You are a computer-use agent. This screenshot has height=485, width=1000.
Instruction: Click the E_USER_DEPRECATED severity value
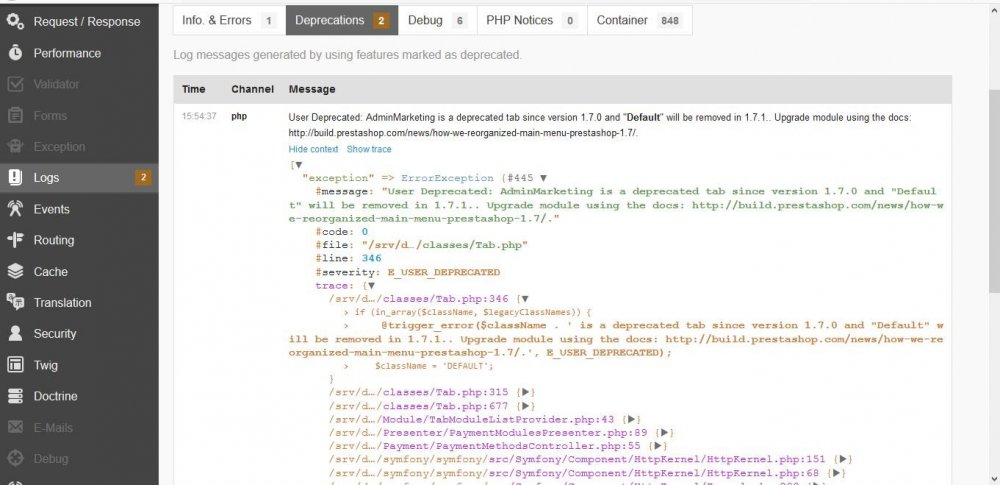444,272
